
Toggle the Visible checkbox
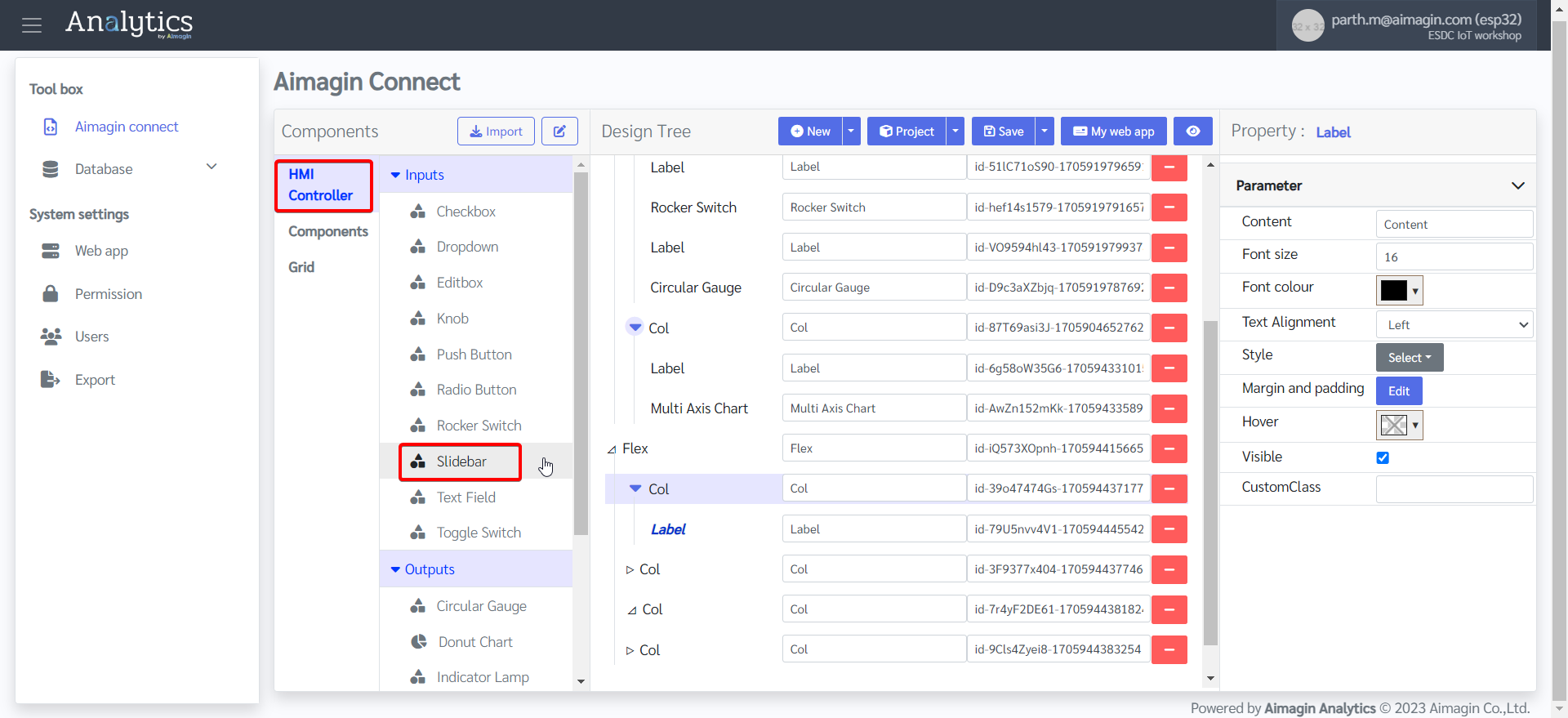(1383, 457)
